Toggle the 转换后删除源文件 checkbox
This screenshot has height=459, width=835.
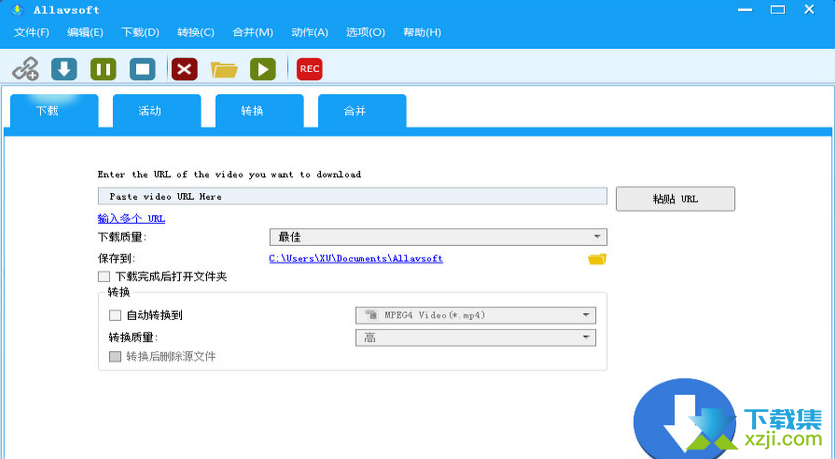coord(114,356)
